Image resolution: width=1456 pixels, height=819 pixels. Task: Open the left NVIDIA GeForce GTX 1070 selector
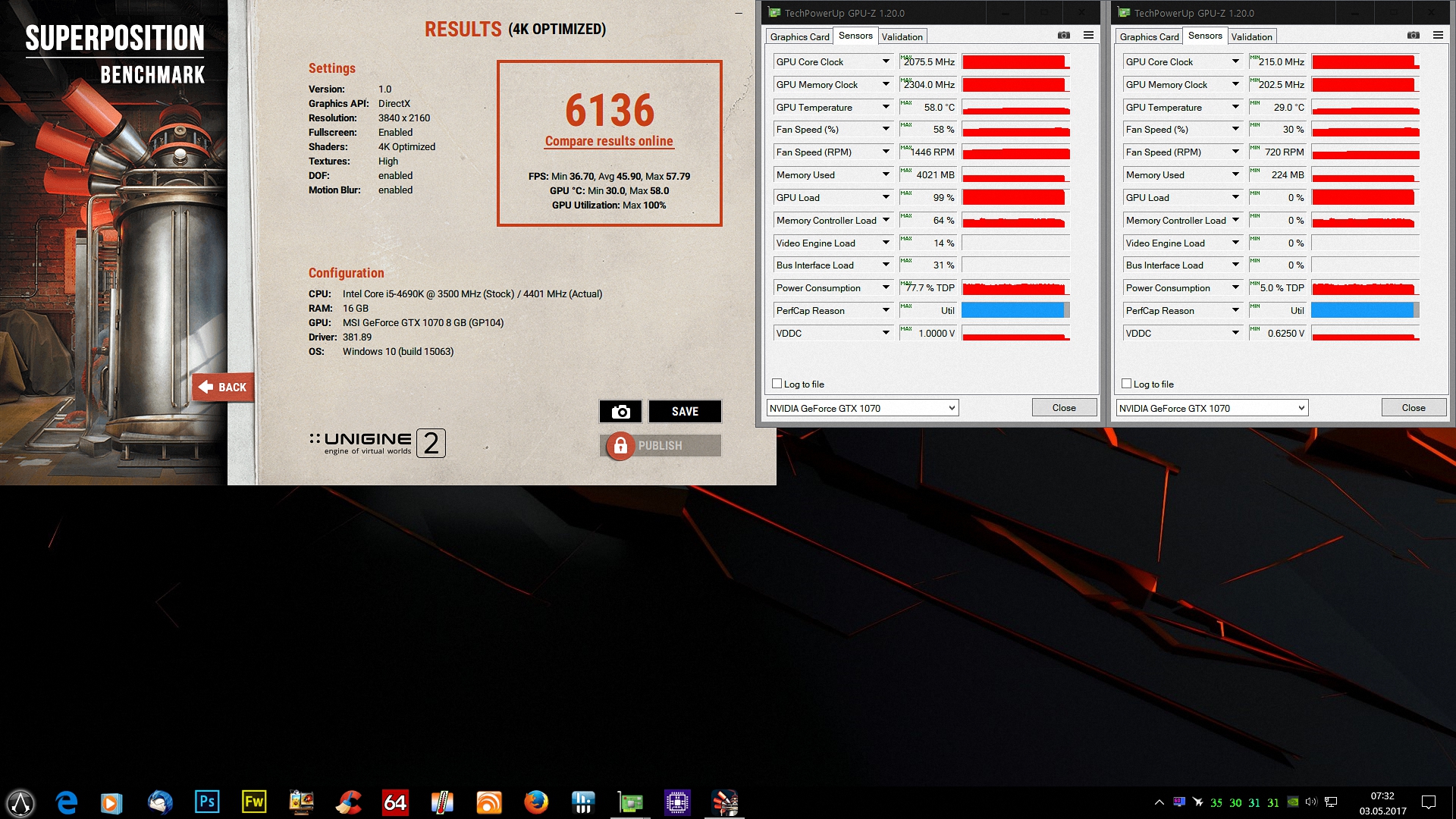(862, 408)
